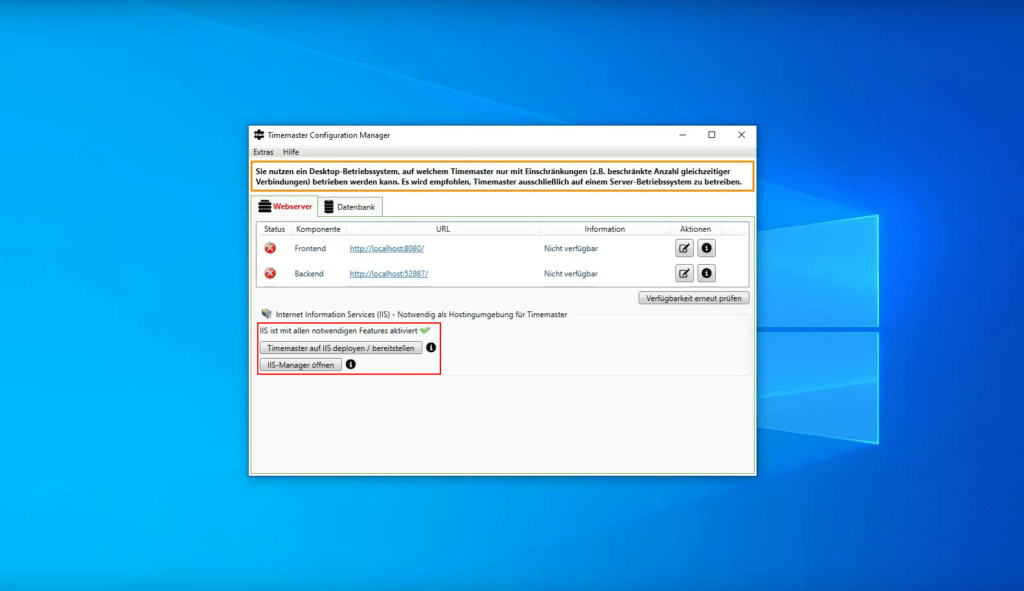Click the Timemaster app icon in title bar
The image size is (1024, 591).
pos(259,135)
